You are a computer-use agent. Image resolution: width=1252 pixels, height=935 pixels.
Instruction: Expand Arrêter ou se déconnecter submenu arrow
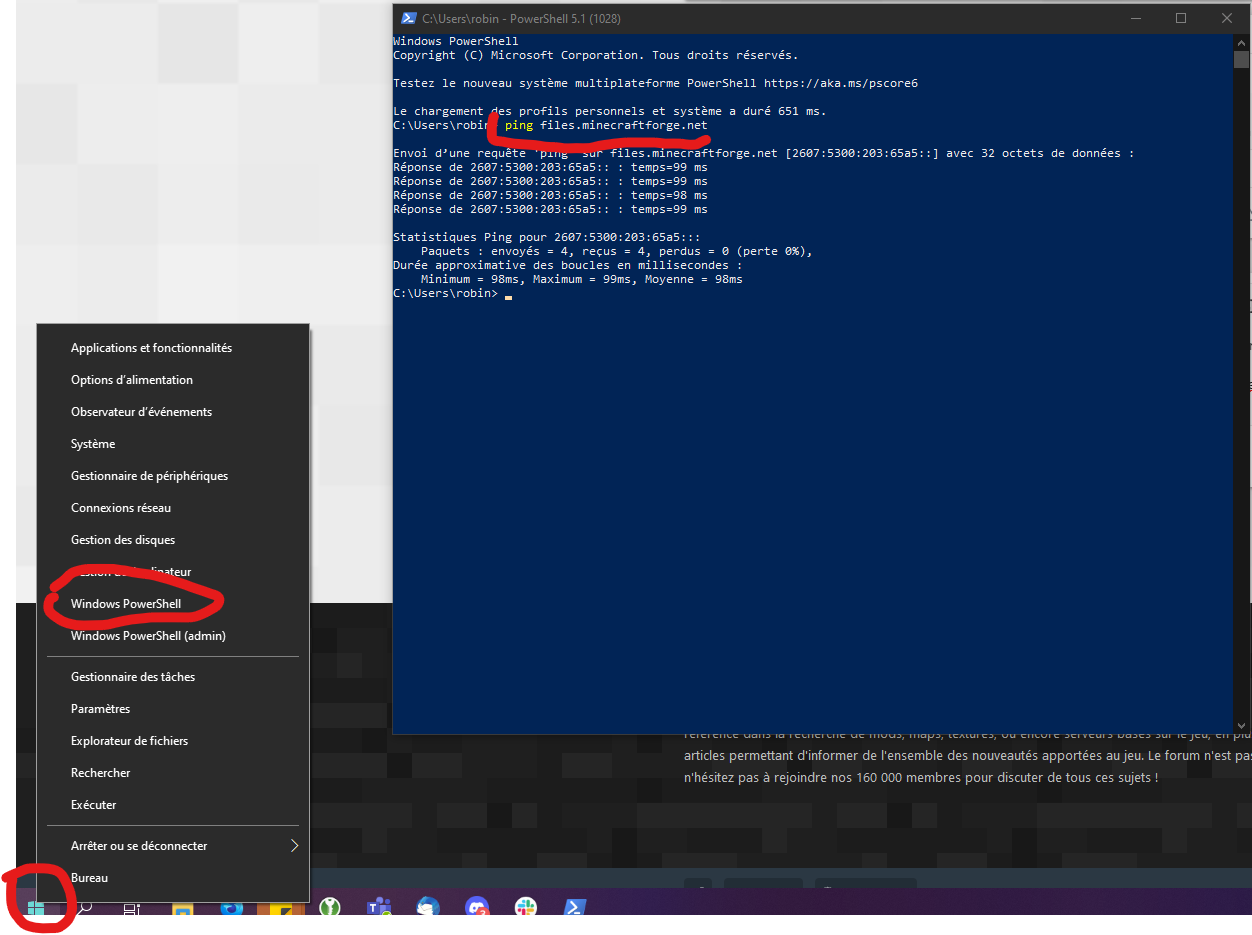click(x=294, y=846)
